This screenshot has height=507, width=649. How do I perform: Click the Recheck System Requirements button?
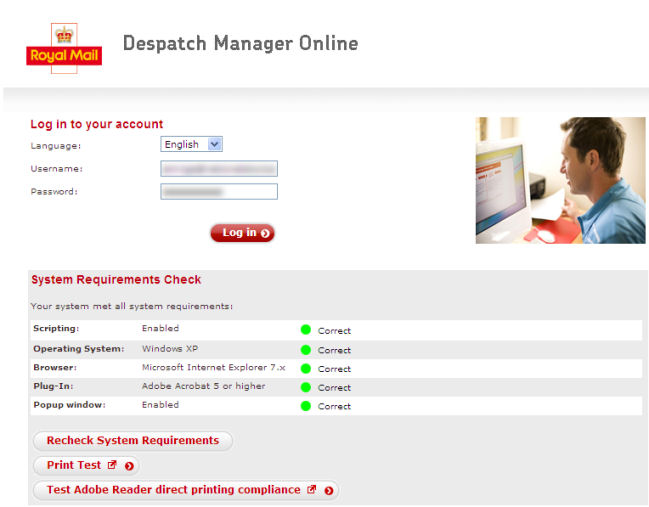pyautogui.click(x=133, y=441)
